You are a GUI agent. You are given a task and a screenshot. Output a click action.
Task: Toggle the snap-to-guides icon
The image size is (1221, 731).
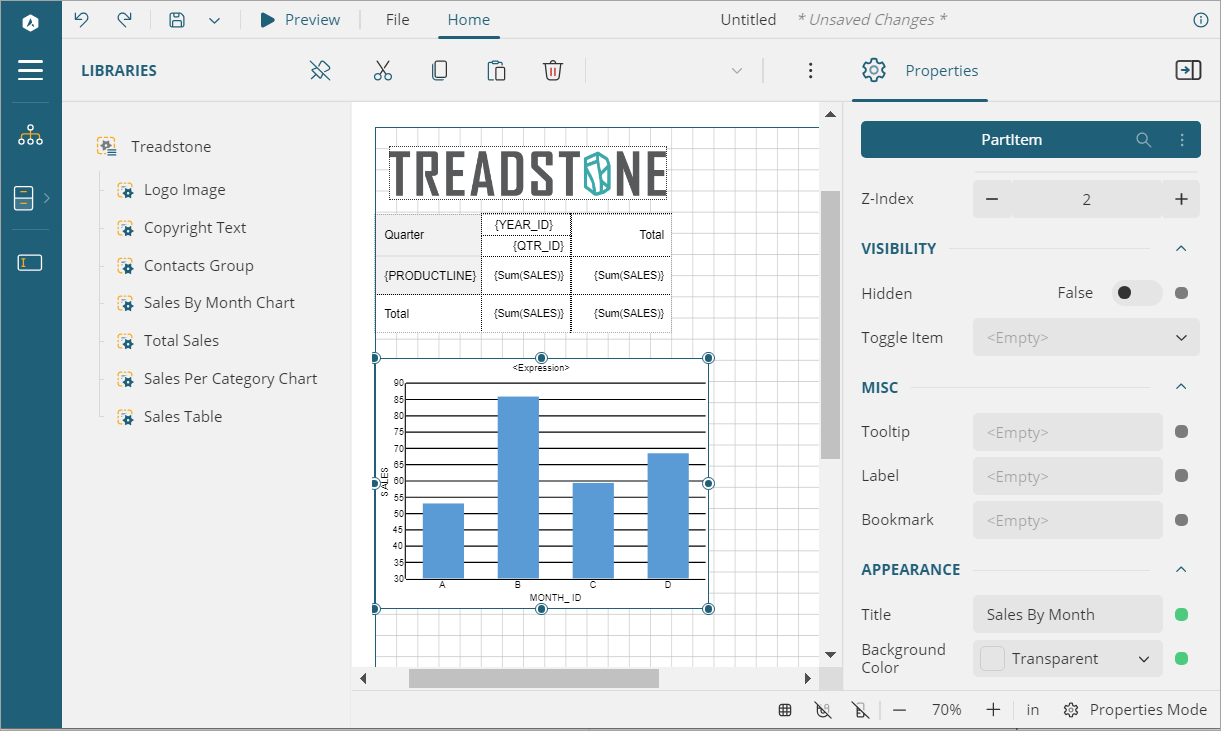tap(859, 710)
